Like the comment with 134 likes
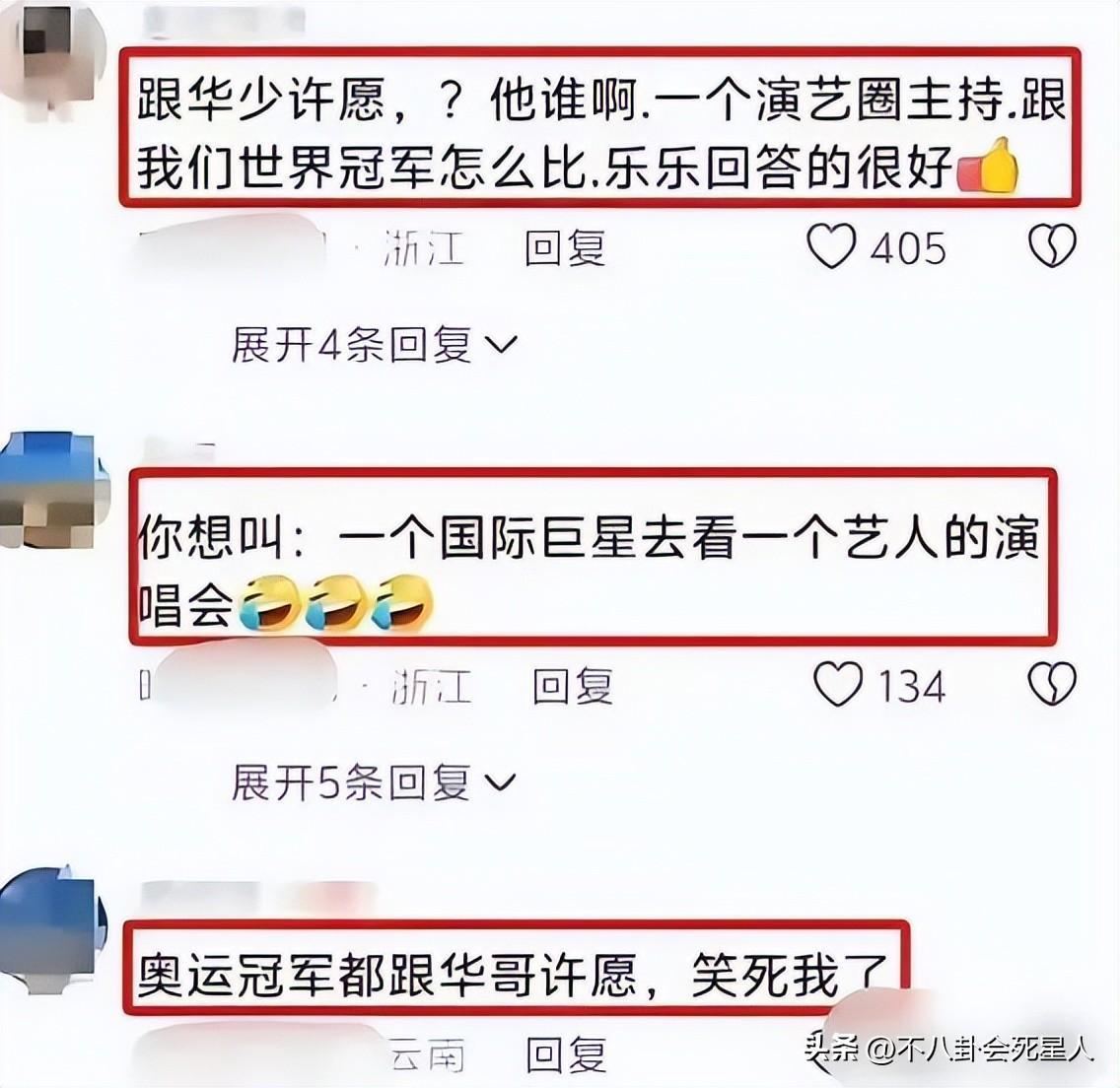 838,684
